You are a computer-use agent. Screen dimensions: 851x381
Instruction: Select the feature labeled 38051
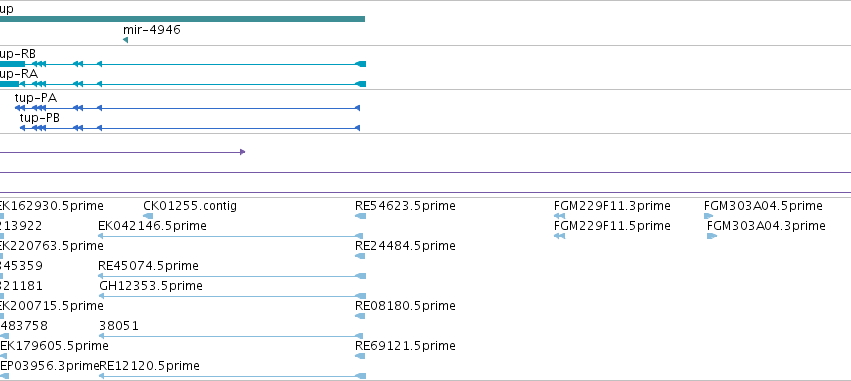[119, 326]
